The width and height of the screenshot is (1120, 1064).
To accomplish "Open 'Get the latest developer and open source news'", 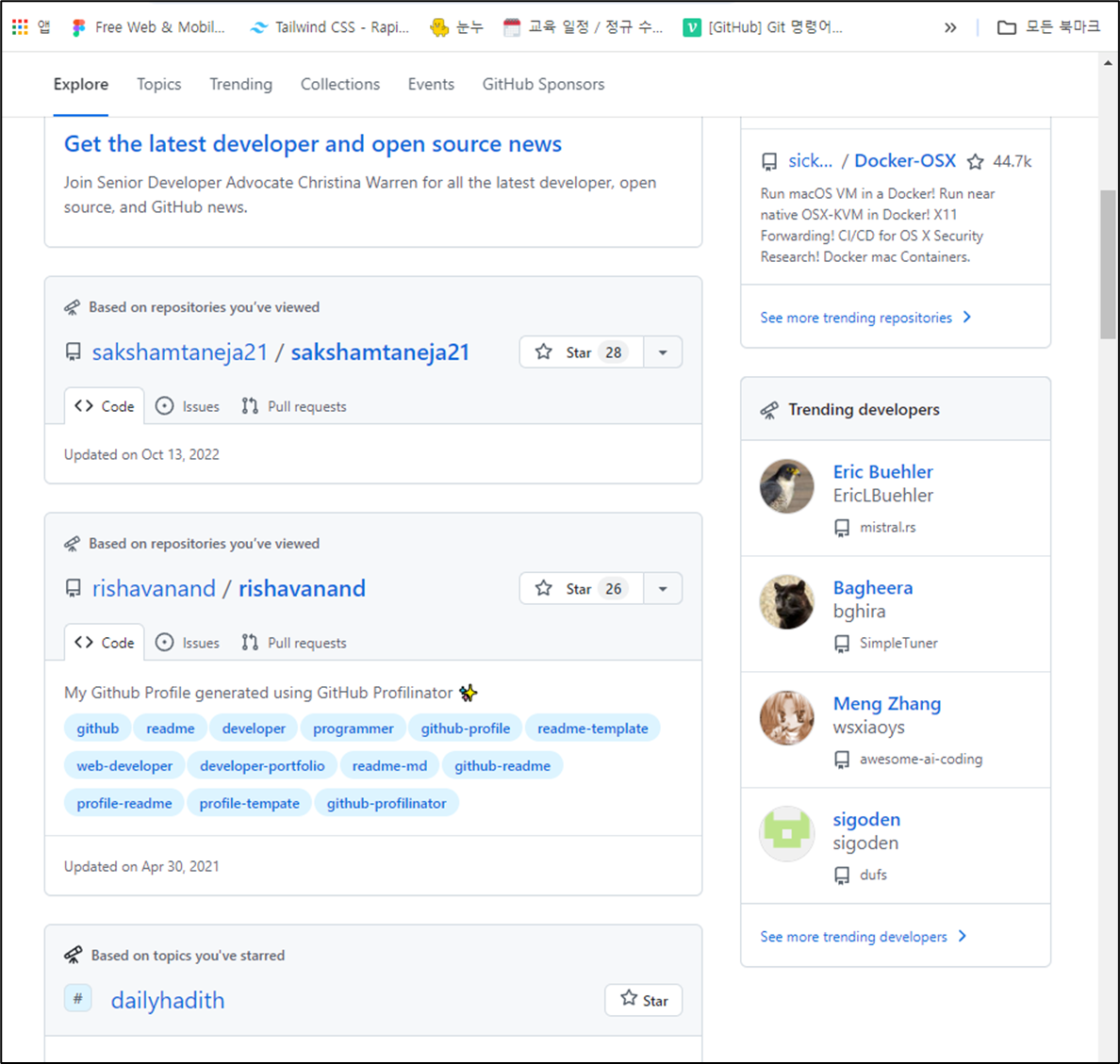I will [313, 143].
